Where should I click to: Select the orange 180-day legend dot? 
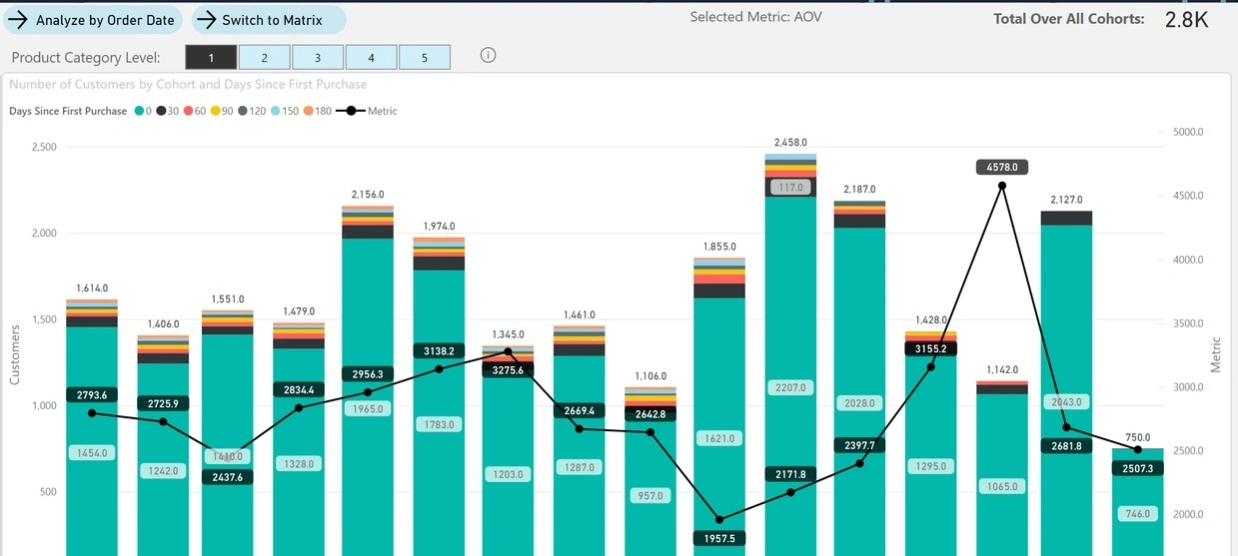309,111
